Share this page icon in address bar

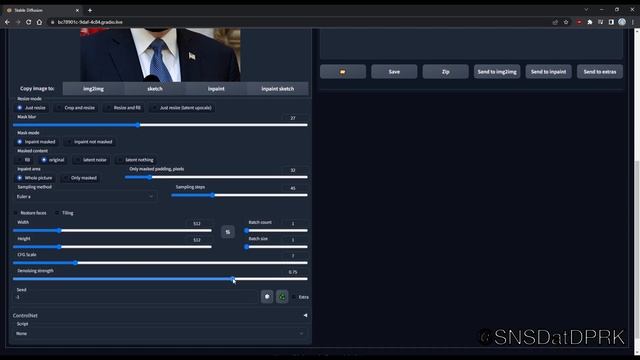pos(555,22)
